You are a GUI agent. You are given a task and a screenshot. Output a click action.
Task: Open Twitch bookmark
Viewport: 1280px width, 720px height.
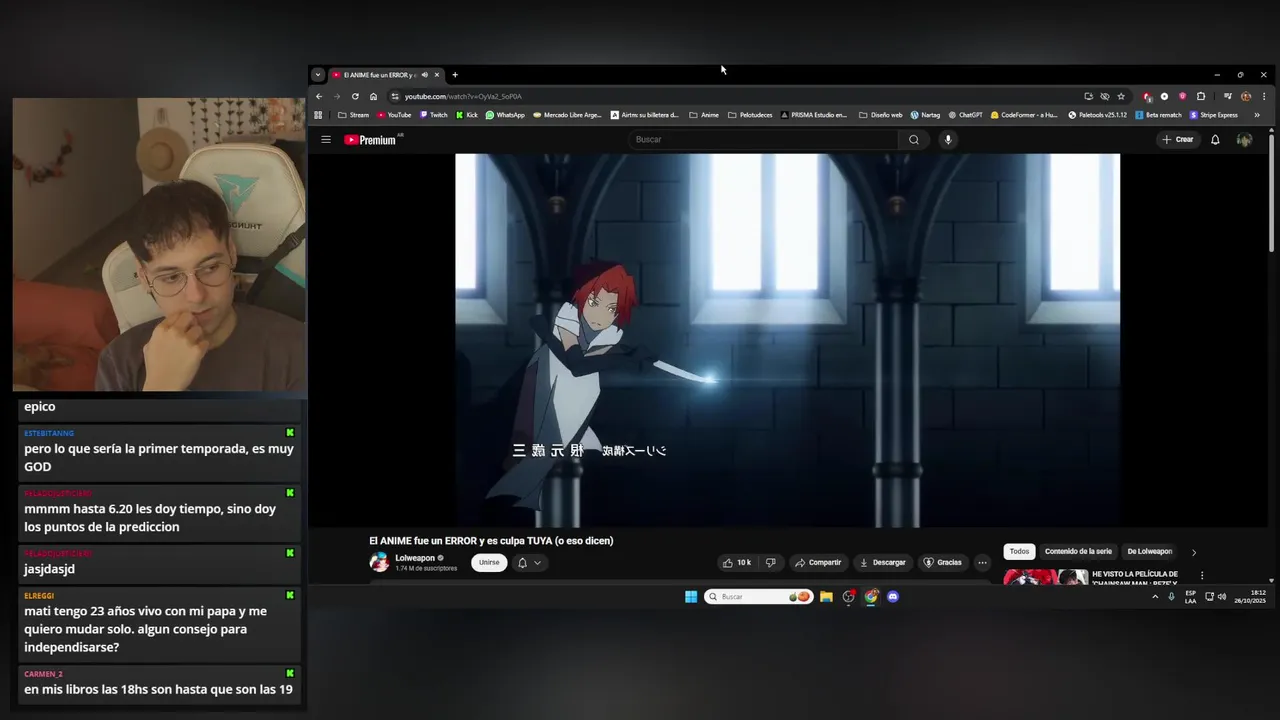(x=433, y=115)
